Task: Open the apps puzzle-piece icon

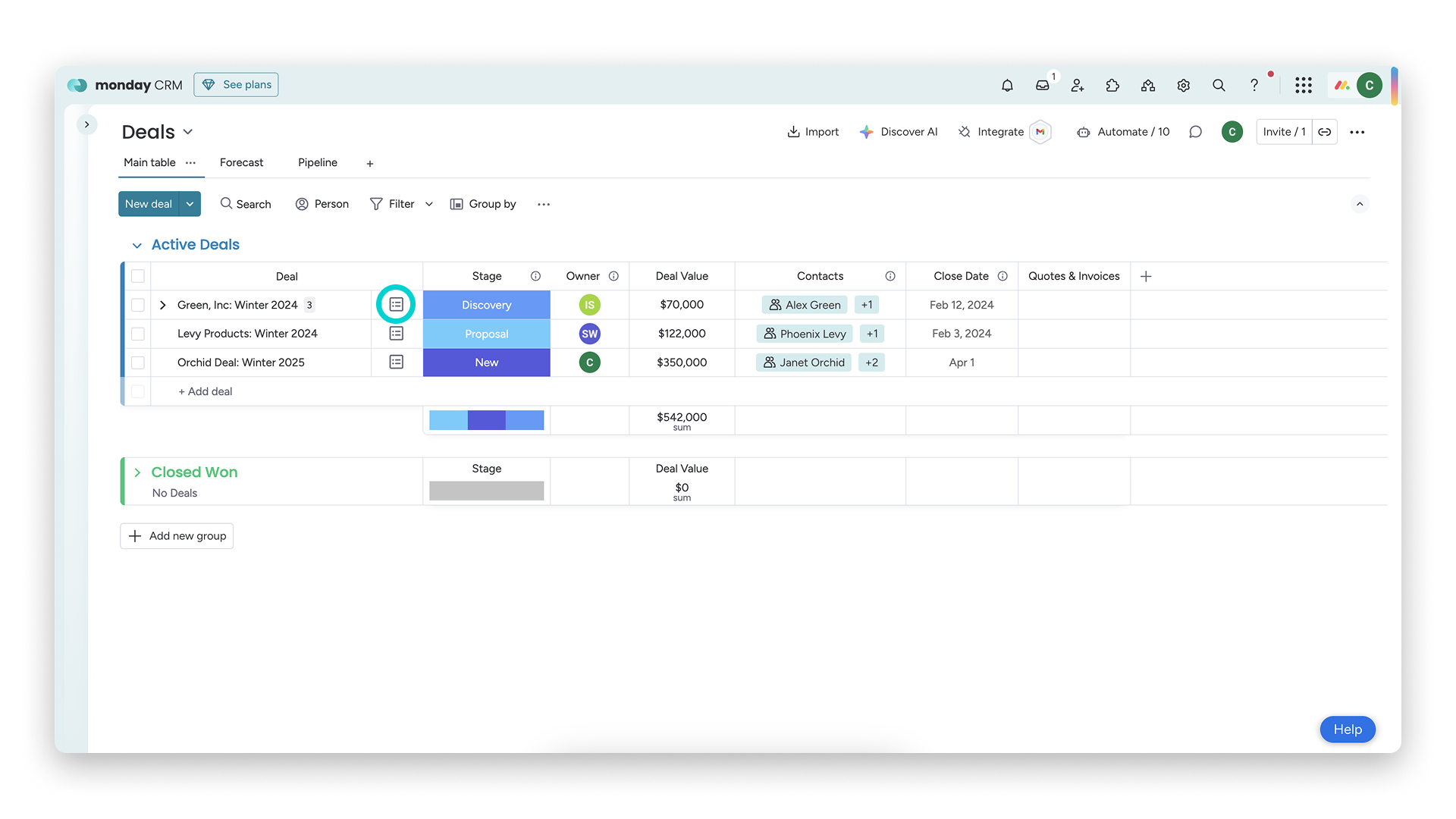Action: (x=1112, y=86)
